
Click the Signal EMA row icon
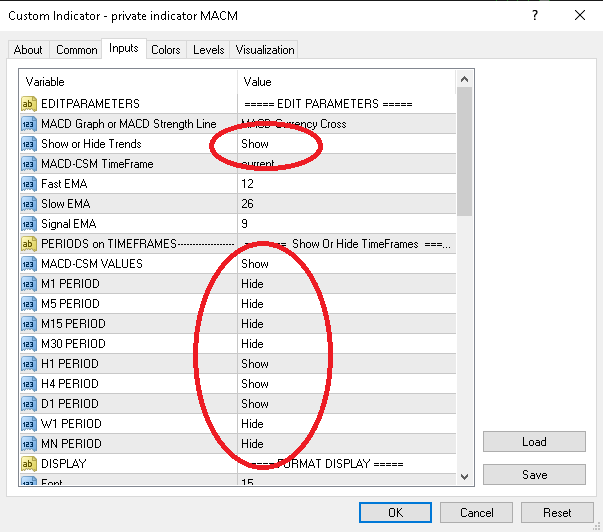(x=29, y=224)
